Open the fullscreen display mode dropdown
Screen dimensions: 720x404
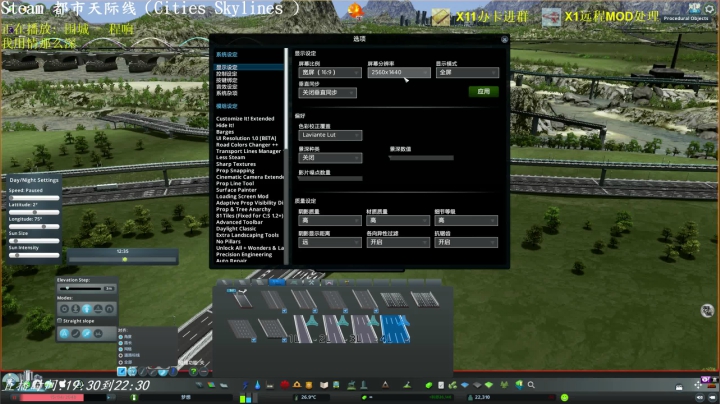click(x=467, y=73)
